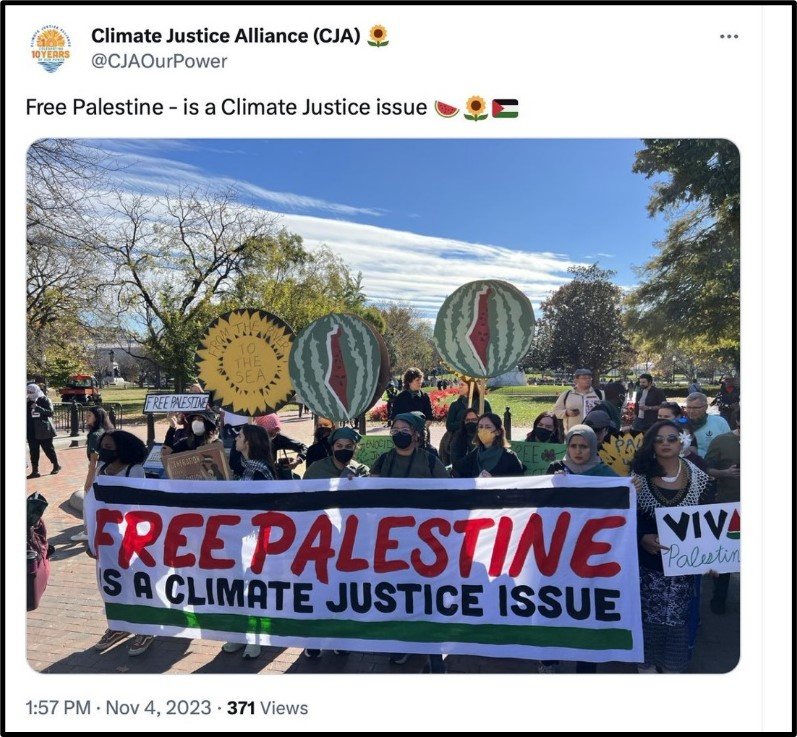Open the Climate Justice Alliance (CJA) display name
The height and width of the screenshot is (737, 797).
(x=226, y=36)
